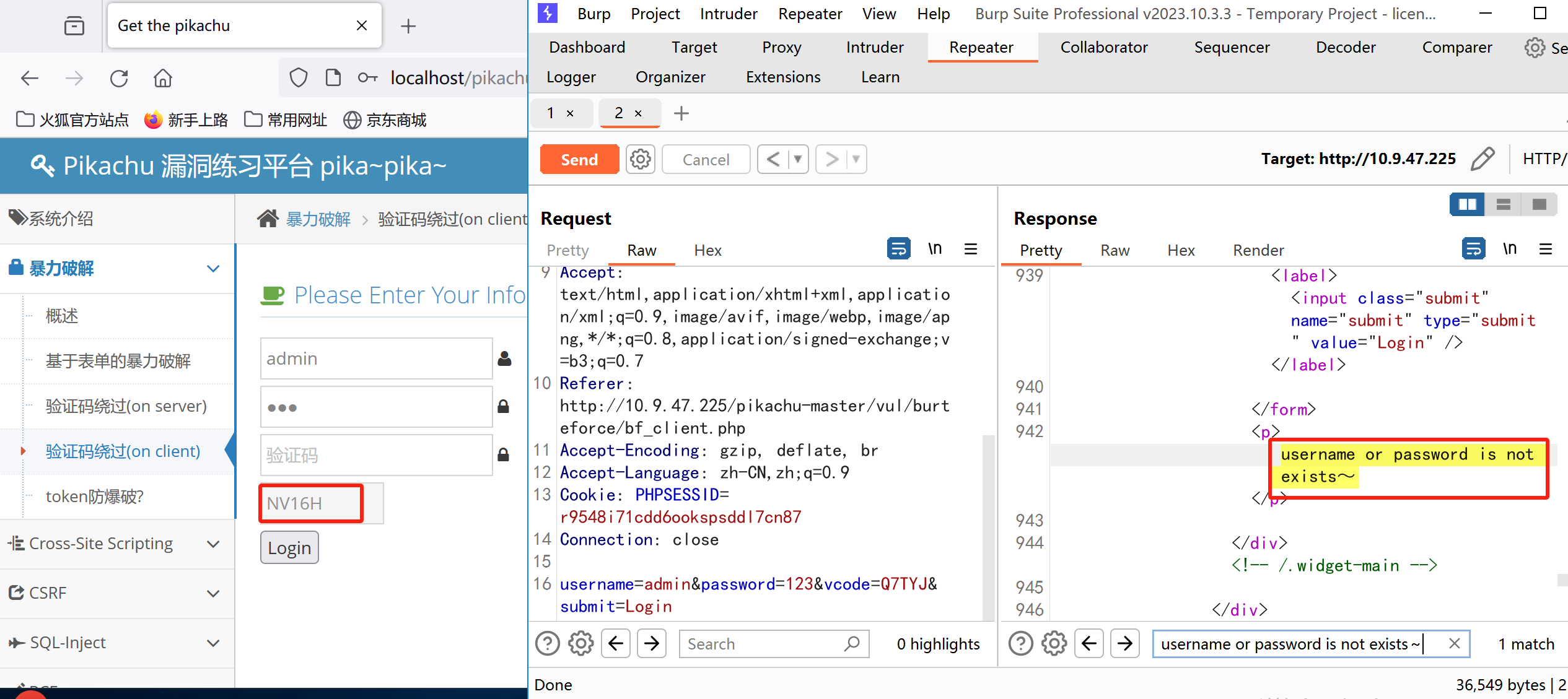Click the Cancel button
1568x699 pixels.
(x=706, y=159)
